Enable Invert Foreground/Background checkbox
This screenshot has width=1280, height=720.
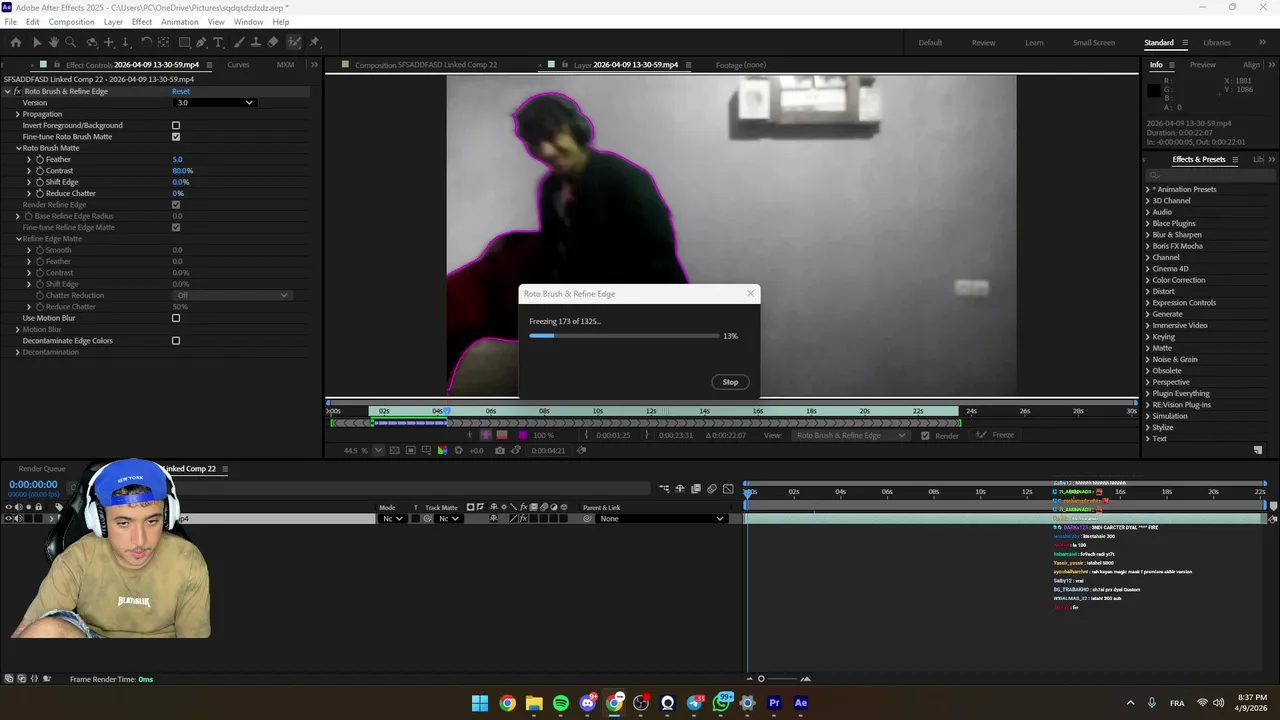176,125
